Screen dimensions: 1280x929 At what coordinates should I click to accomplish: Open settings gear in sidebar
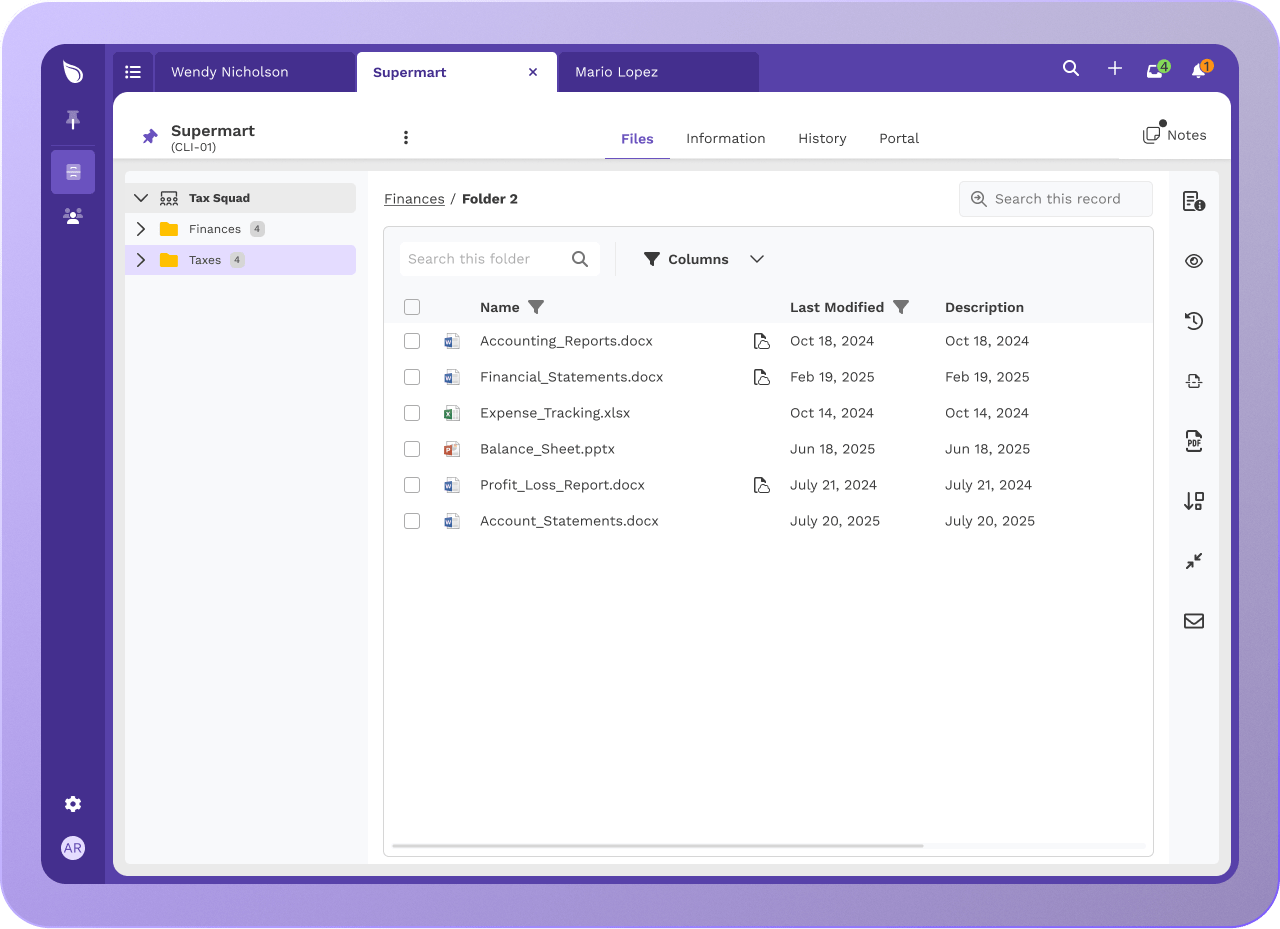tap(73, 804)
